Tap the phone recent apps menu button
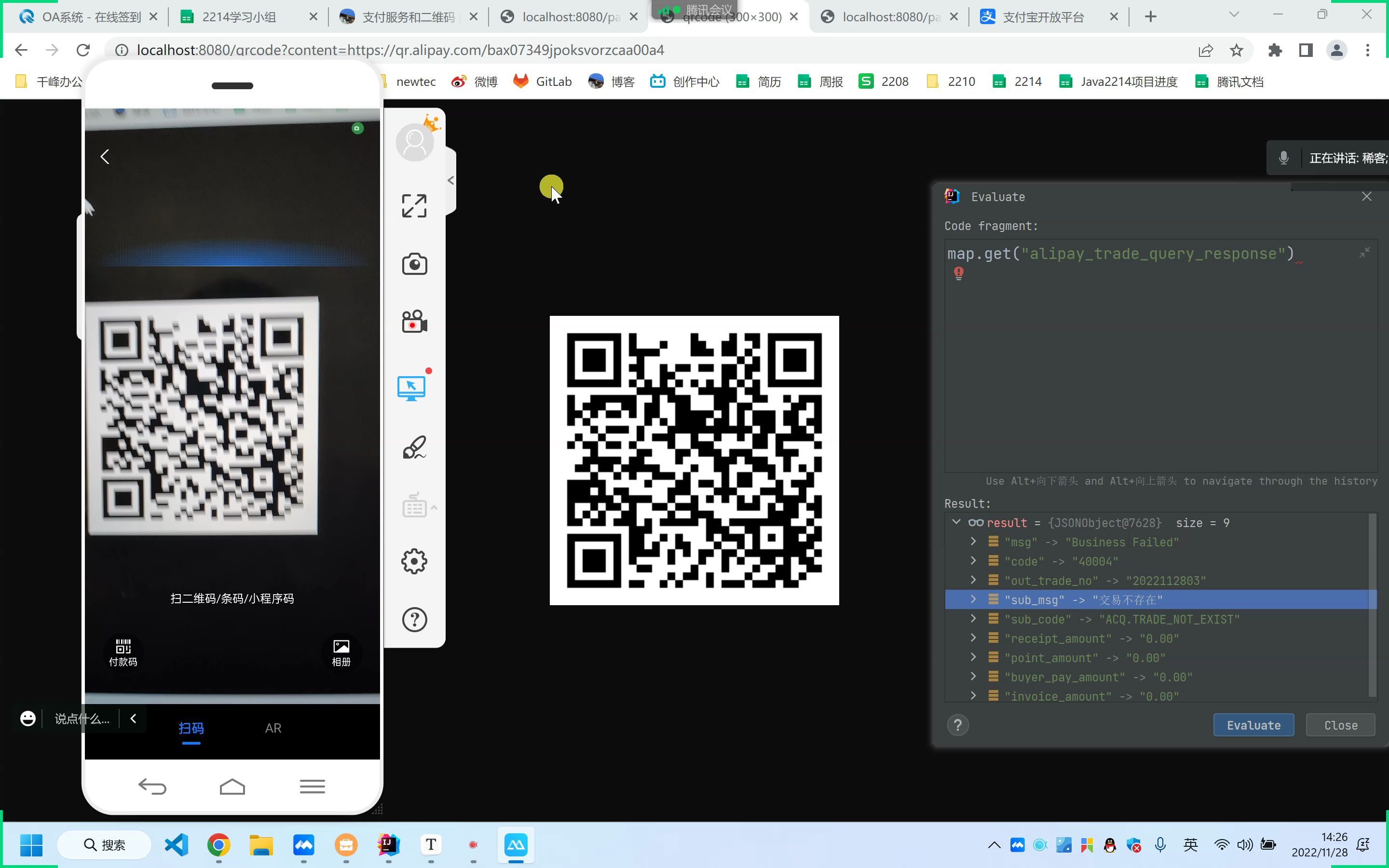Screen dimensions: 1389x868 [x=312, y=786]
